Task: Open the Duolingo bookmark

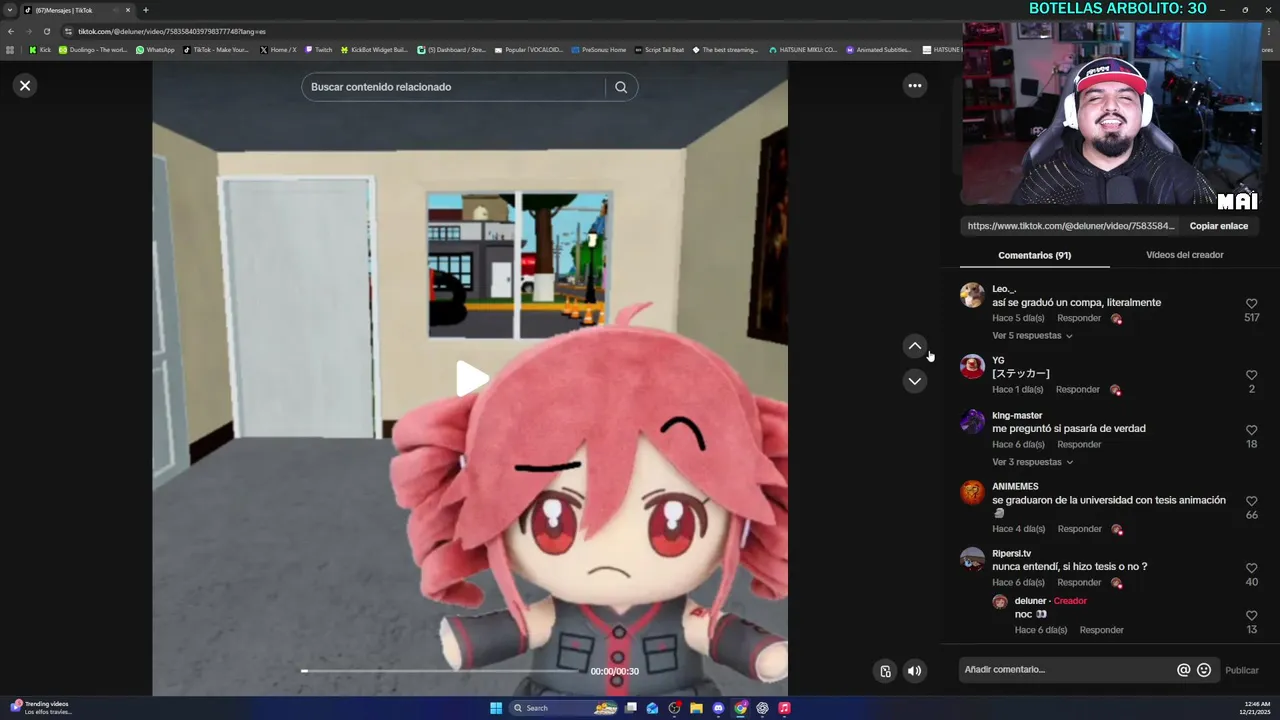Action: pyautogui.click(x=93, y=49)
